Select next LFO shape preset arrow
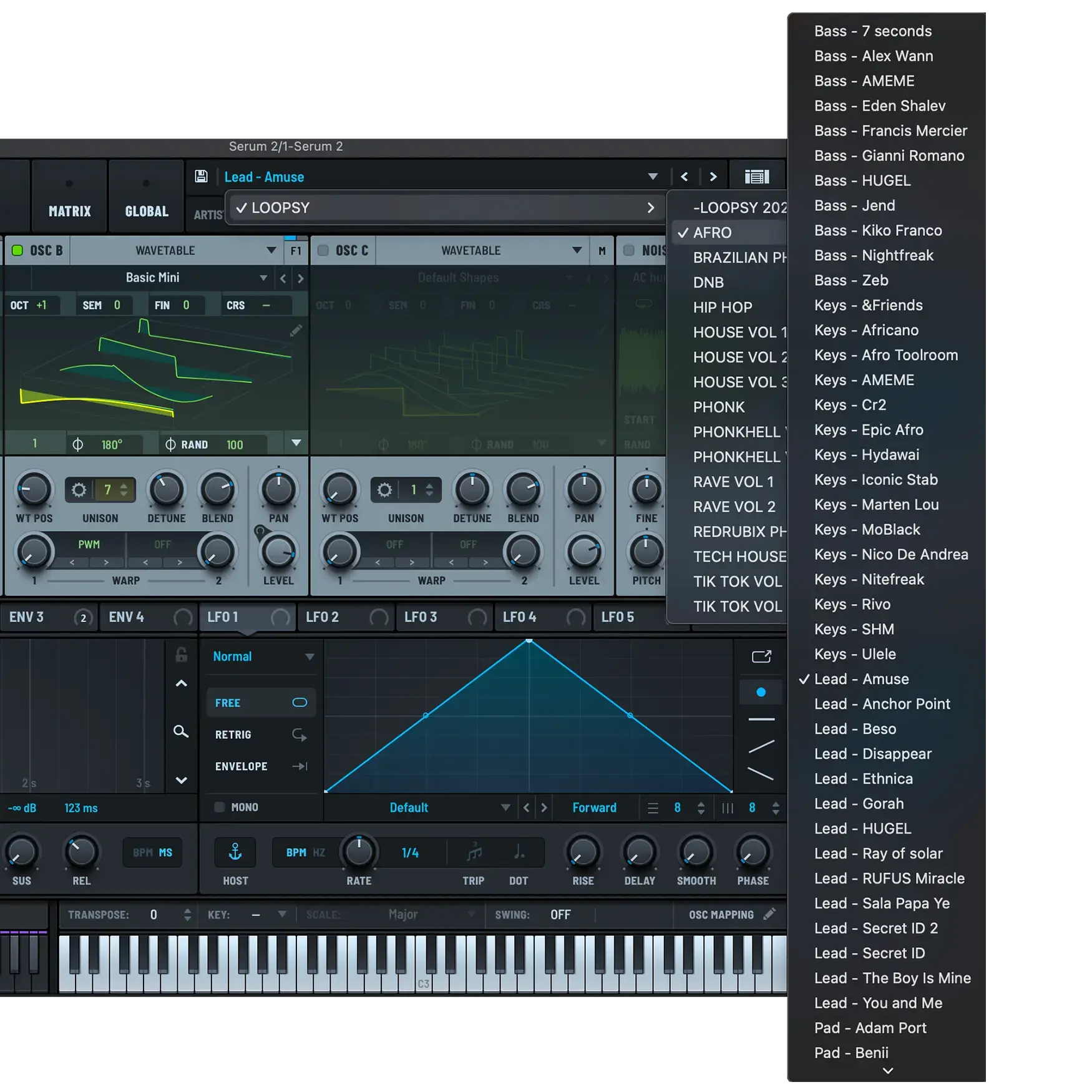Image resolution: width=1092 pixels, height=1092 pixels. click(x=544, y=808)
